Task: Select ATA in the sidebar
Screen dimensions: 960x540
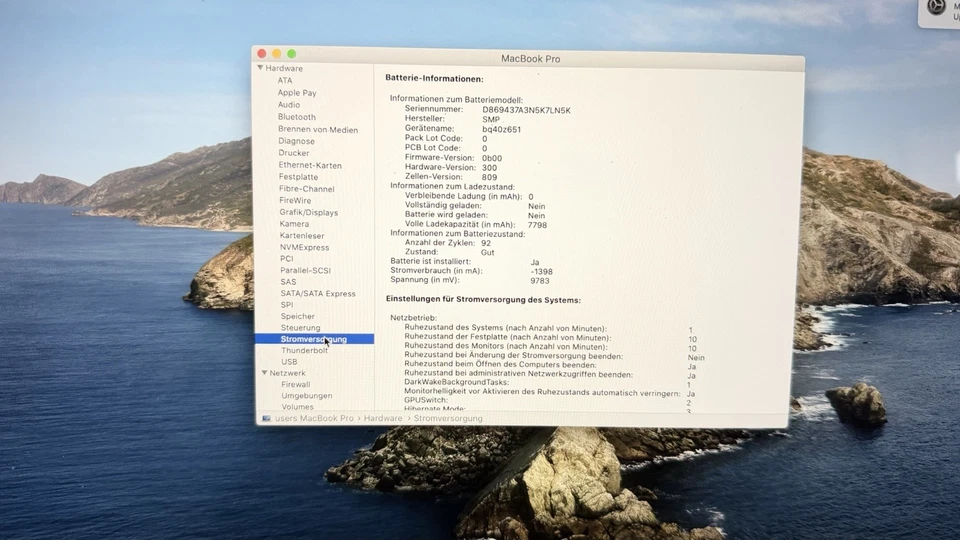Action: (285, 80)
